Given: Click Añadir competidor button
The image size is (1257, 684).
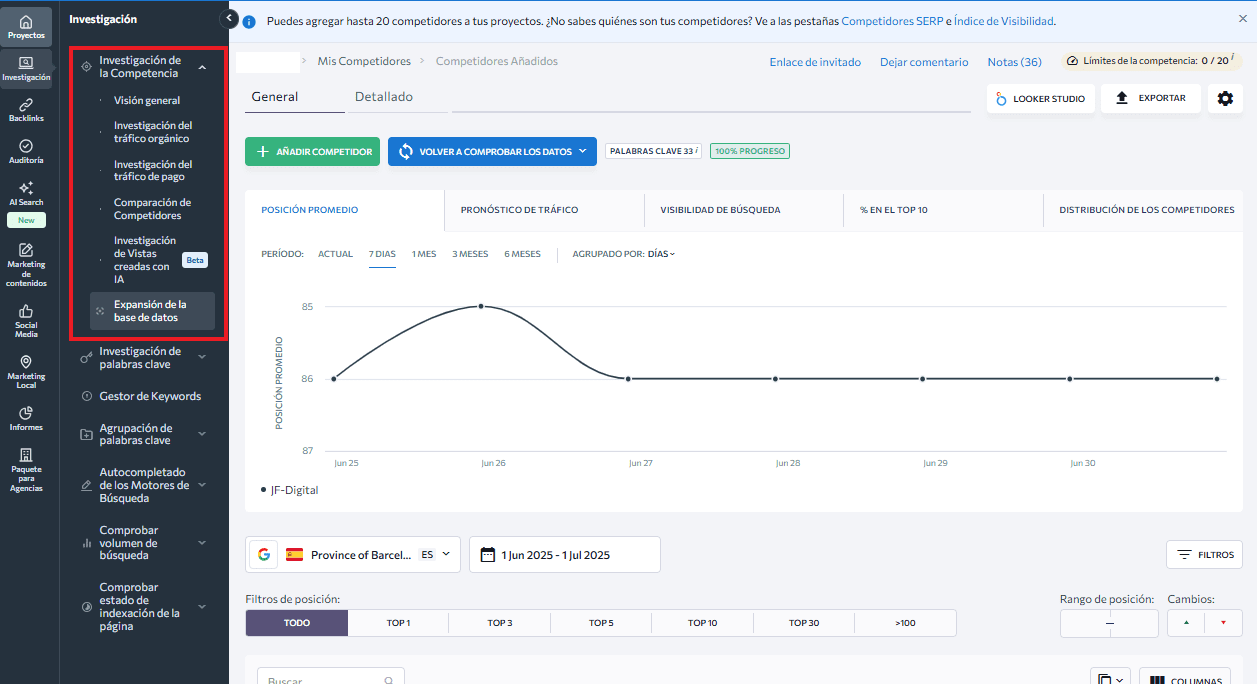Looking at the screenshot, I should [x=312, y=152].
